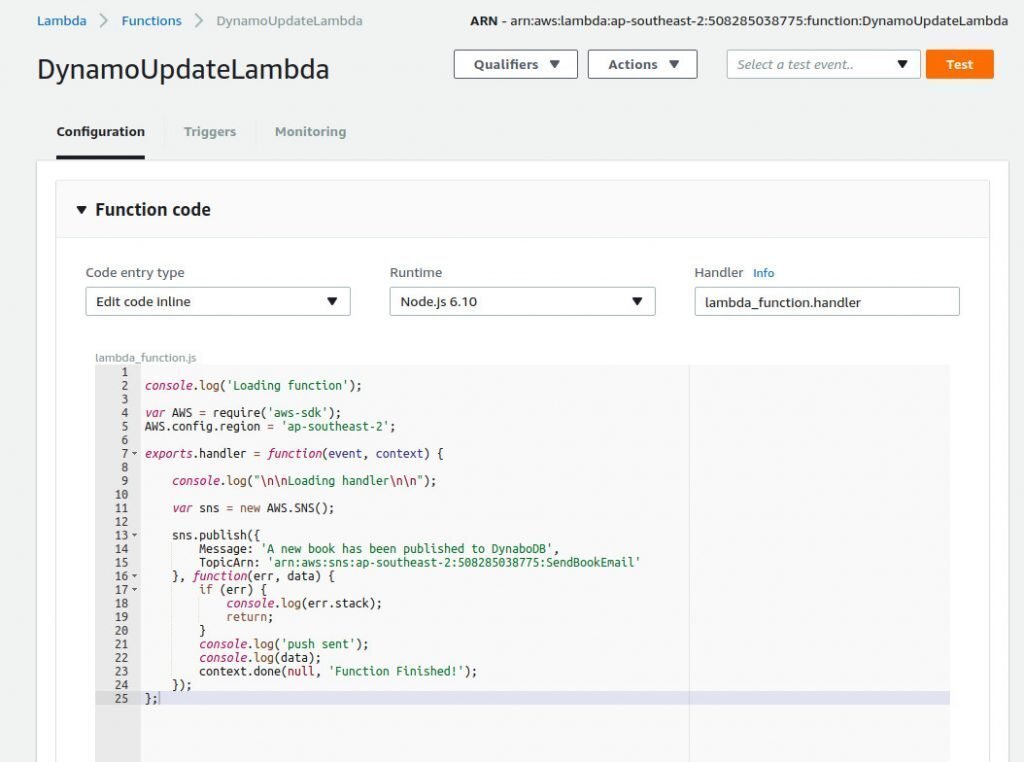Go to Lambda breadcrumb link
The width and height of the screenshot is (1024, 762).
pyautogui.click(x=61, y=20)
